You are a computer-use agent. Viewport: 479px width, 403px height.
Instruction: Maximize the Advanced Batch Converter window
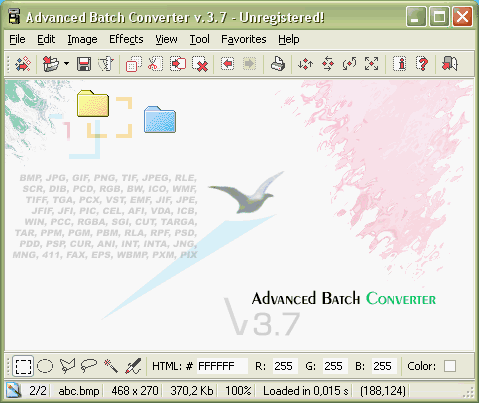439,17
